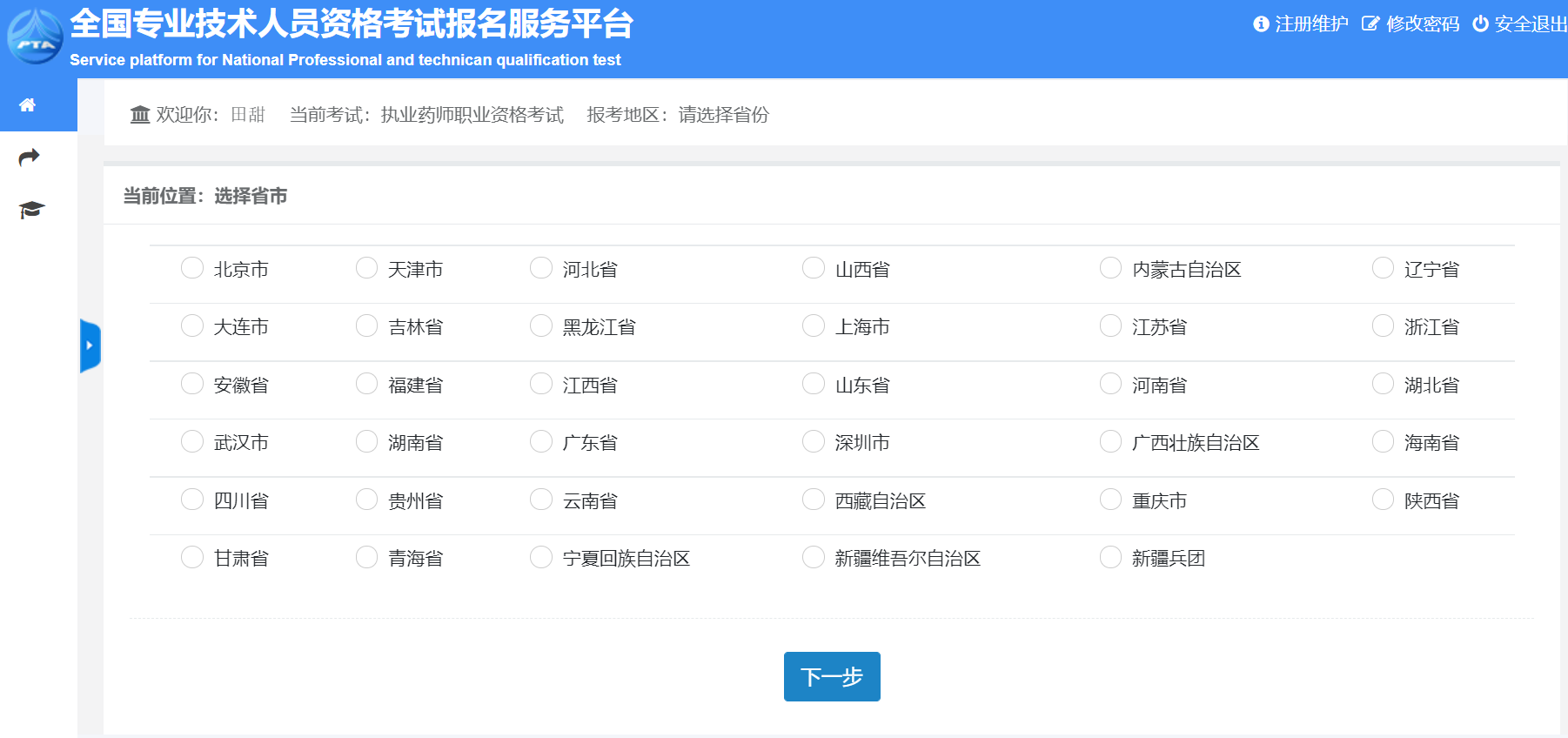The image size is (1568, 738).
Task: Pick 辽宁省 radio option
Action: (x=1384, y=268)
